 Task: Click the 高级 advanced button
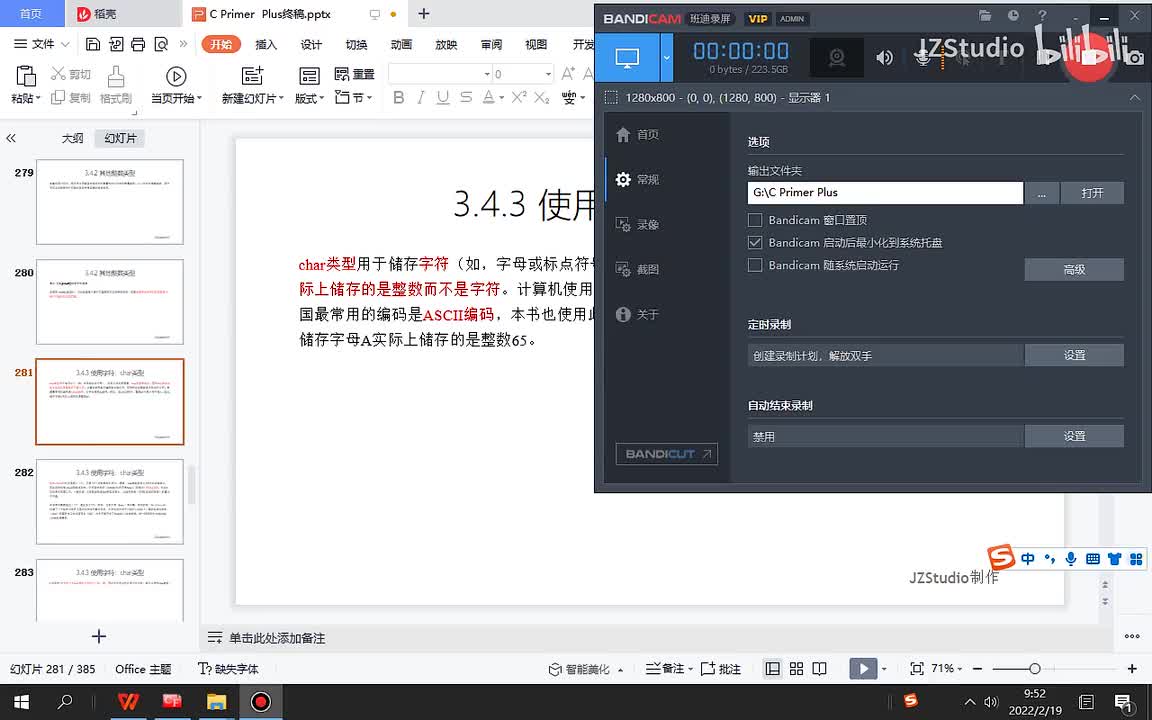point(1074,270)
